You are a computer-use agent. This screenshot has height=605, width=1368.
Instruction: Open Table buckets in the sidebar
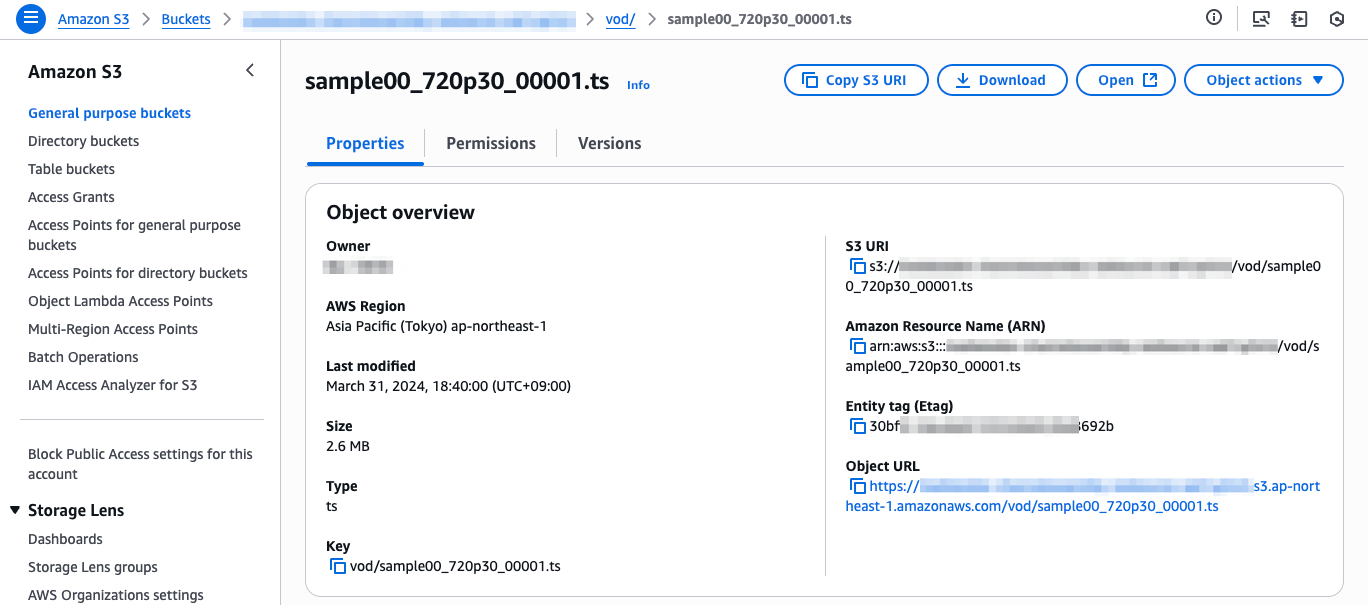point(71,169)
